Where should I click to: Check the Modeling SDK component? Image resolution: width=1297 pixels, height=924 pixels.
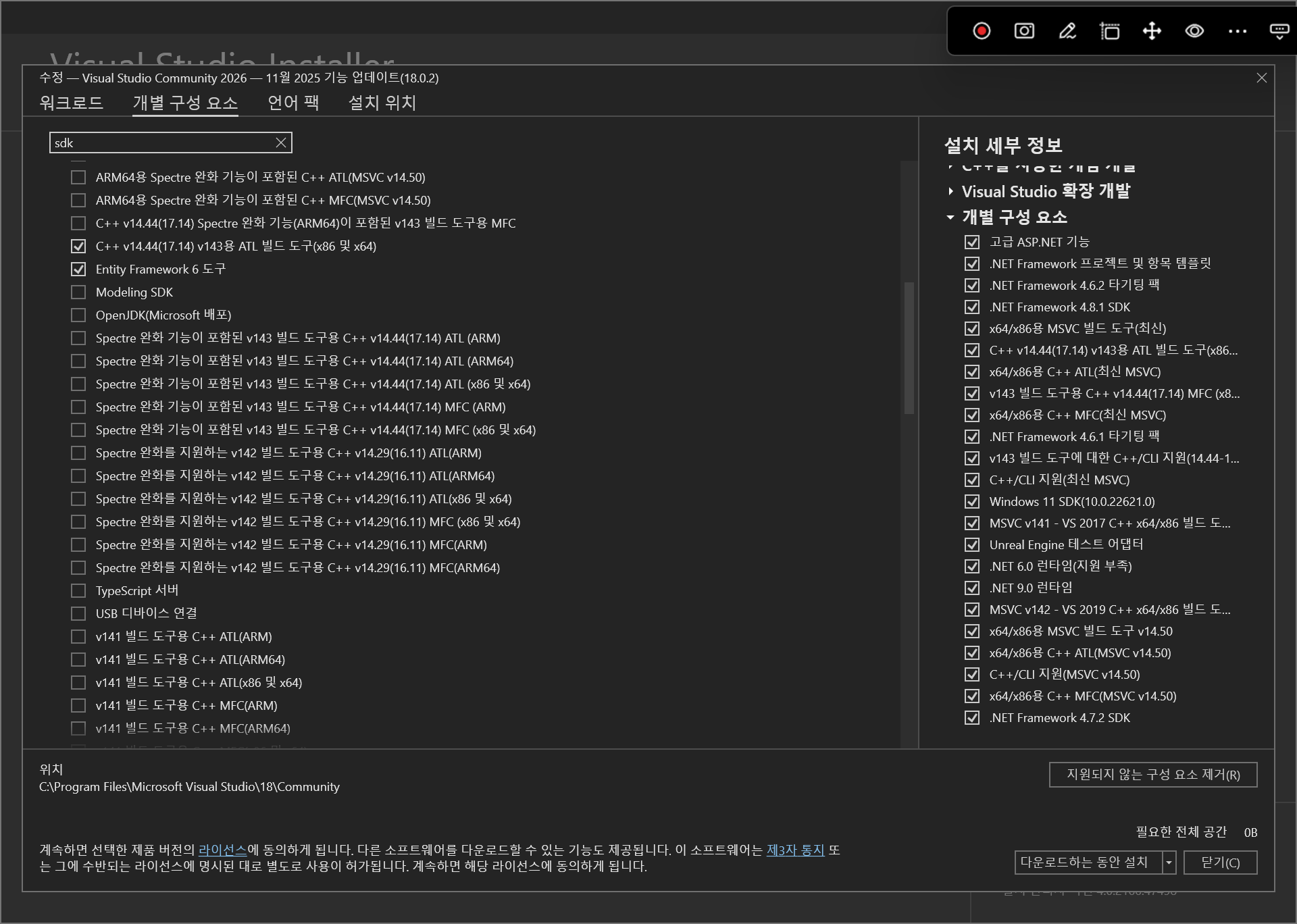coord(78,292)
